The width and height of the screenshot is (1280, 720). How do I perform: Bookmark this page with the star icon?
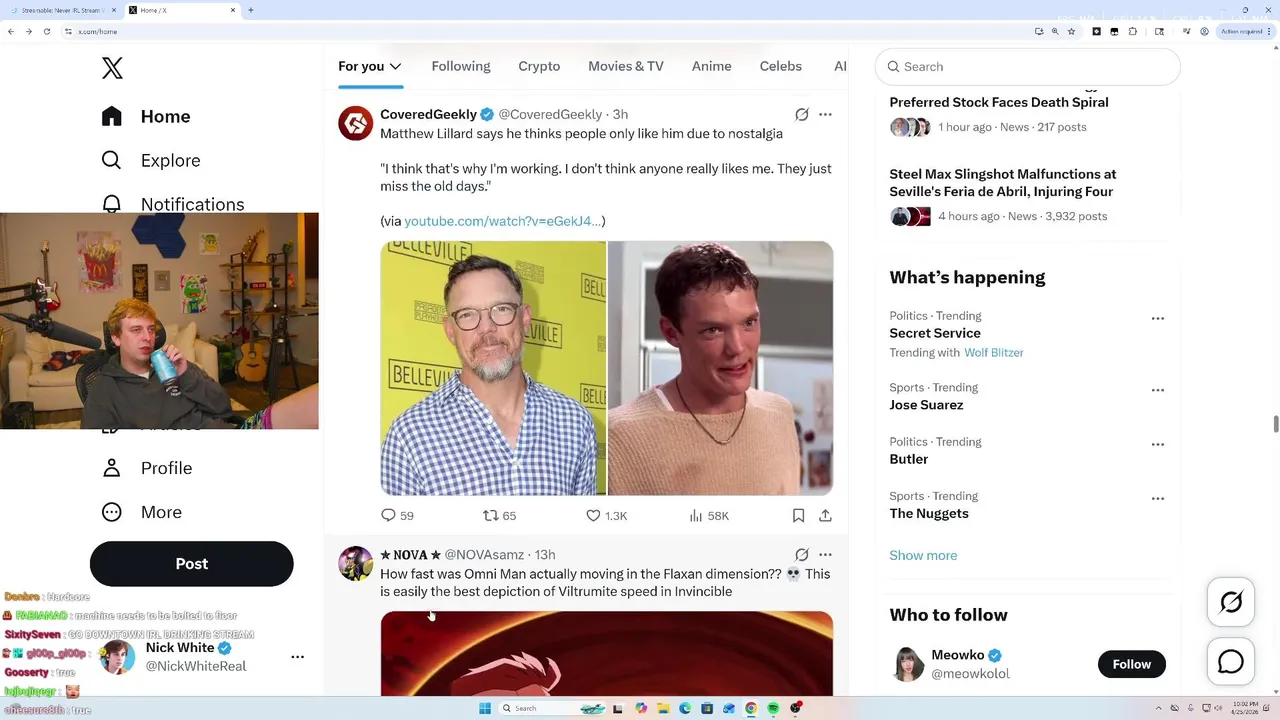[1071, 31]
